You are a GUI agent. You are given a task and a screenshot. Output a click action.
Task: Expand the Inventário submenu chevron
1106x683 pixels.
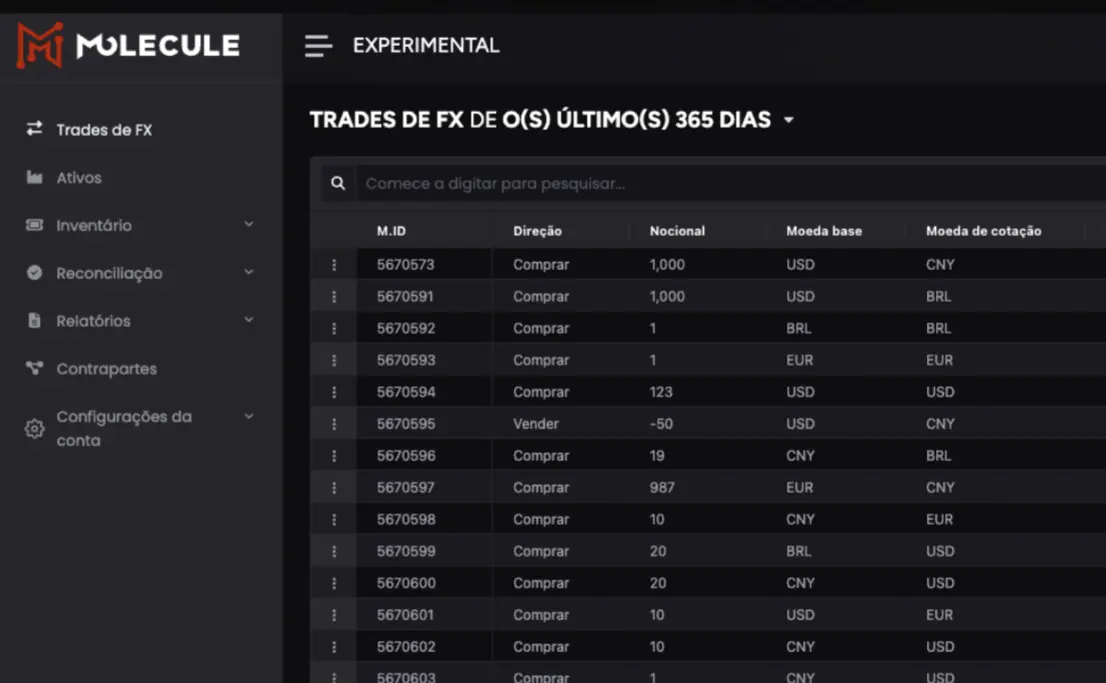(249, 224)
